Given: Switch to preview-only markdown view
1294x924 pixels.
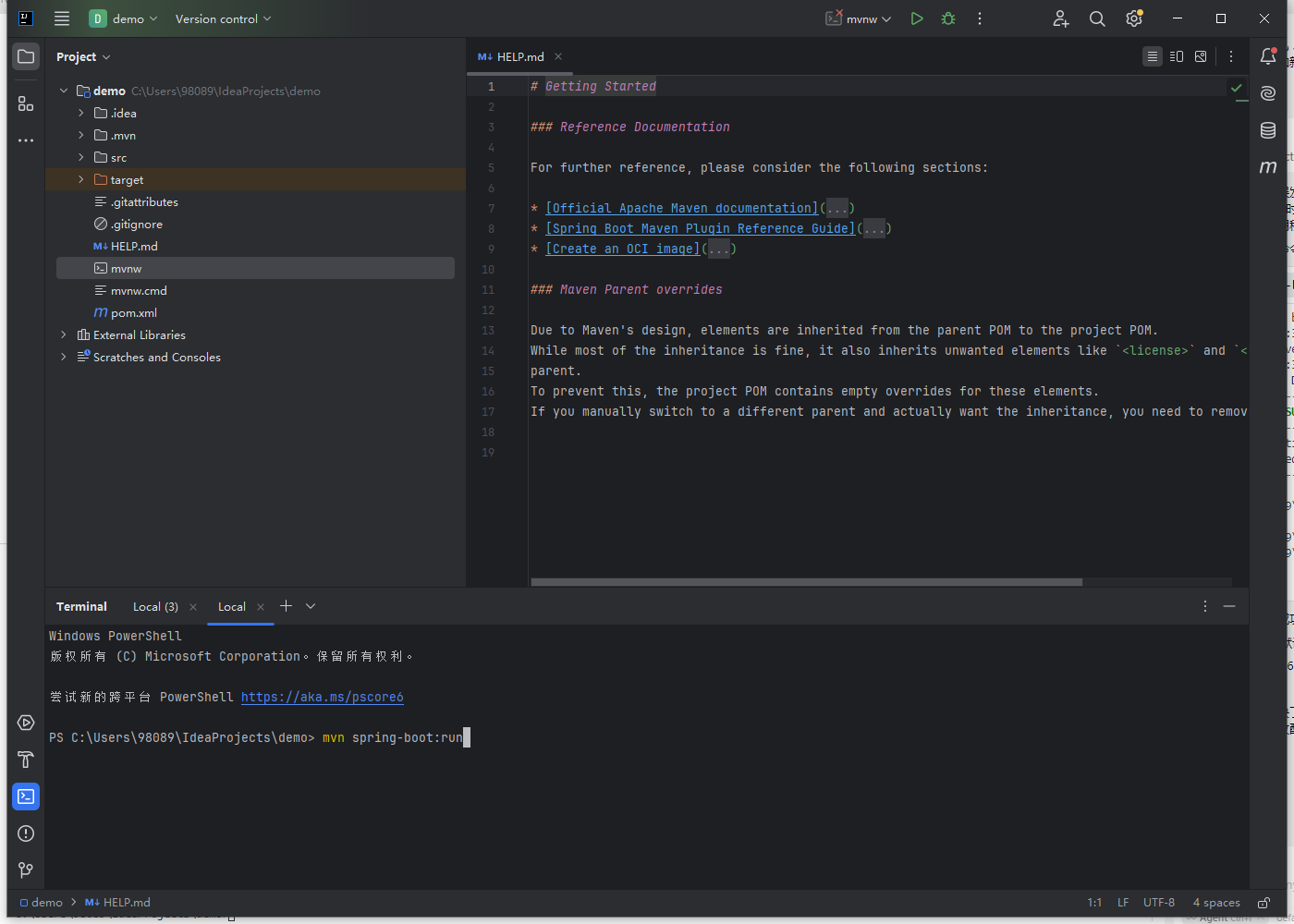Looking at the screenshot, I should [x=1201, y=56].
